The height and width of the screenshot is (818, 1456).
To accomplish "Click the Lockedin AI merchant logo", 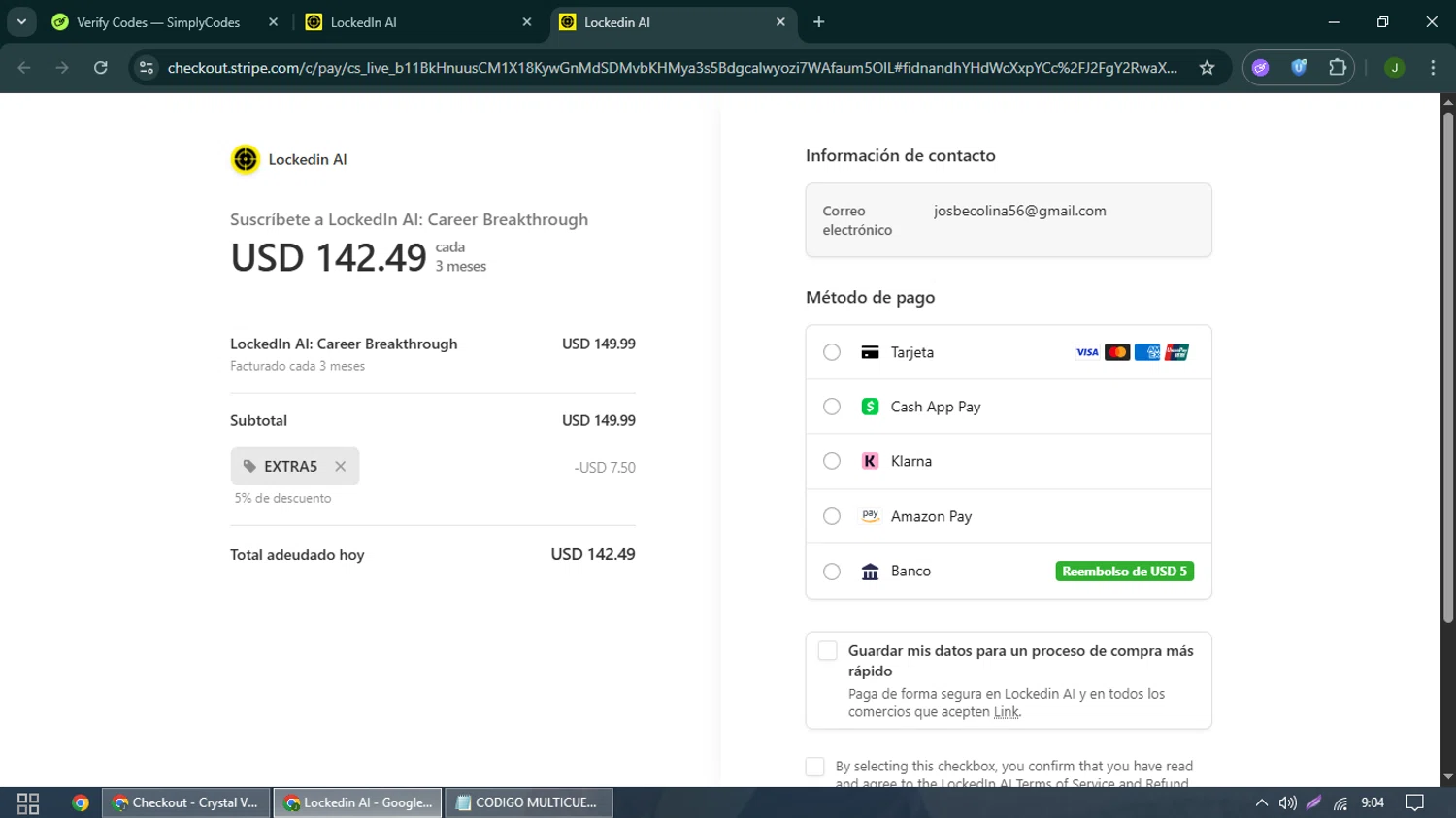I will tap(246, 159).
